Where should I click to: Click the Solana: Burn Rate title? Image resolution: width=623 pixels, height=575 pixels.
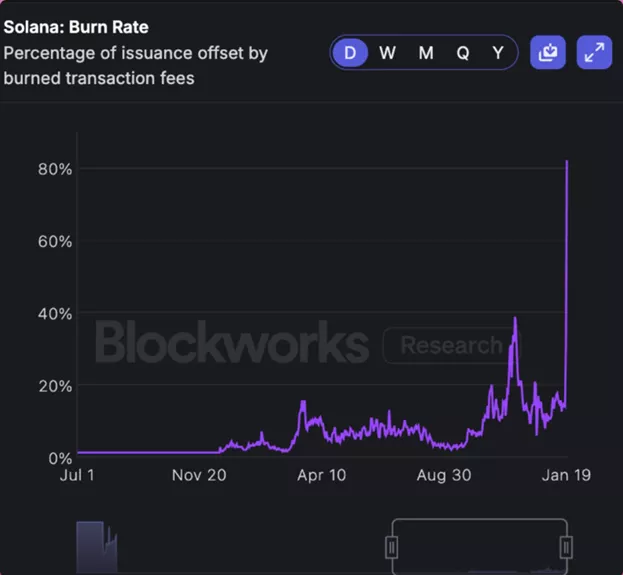76,27
